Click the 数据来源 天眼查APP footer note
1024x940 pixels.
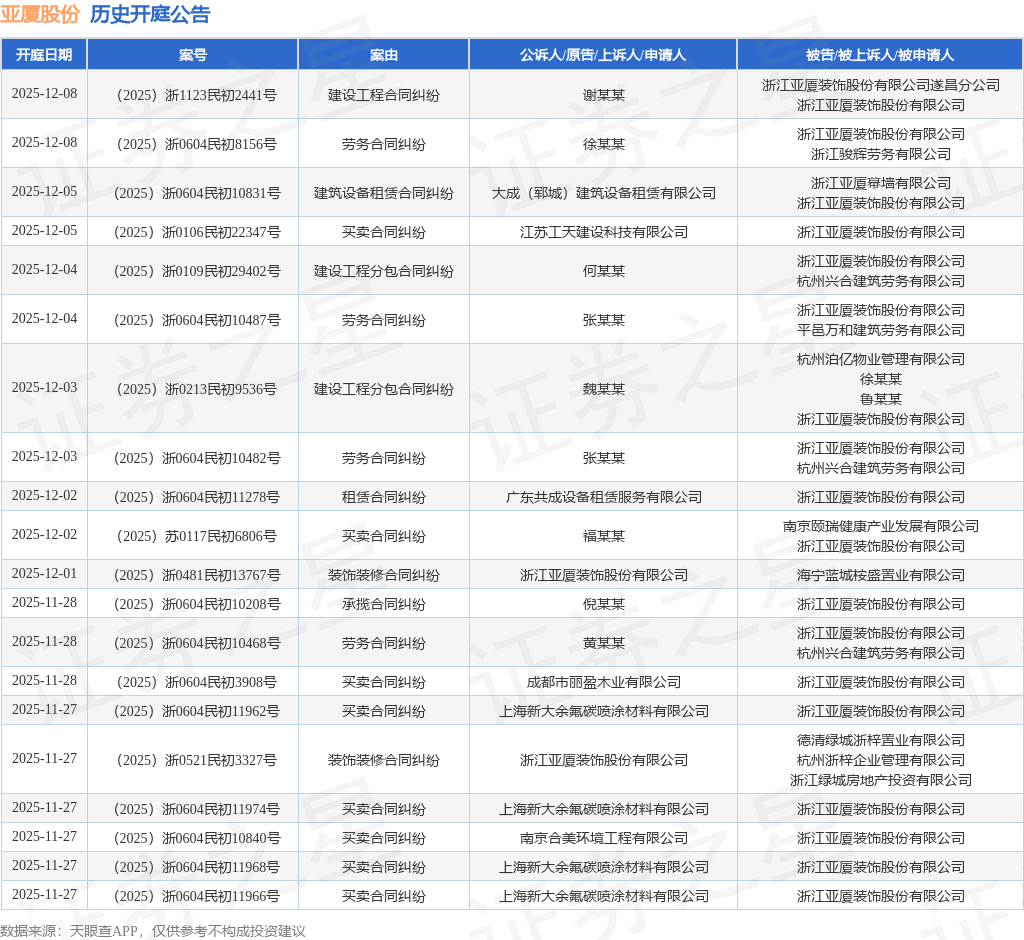[x=152, y=931]
